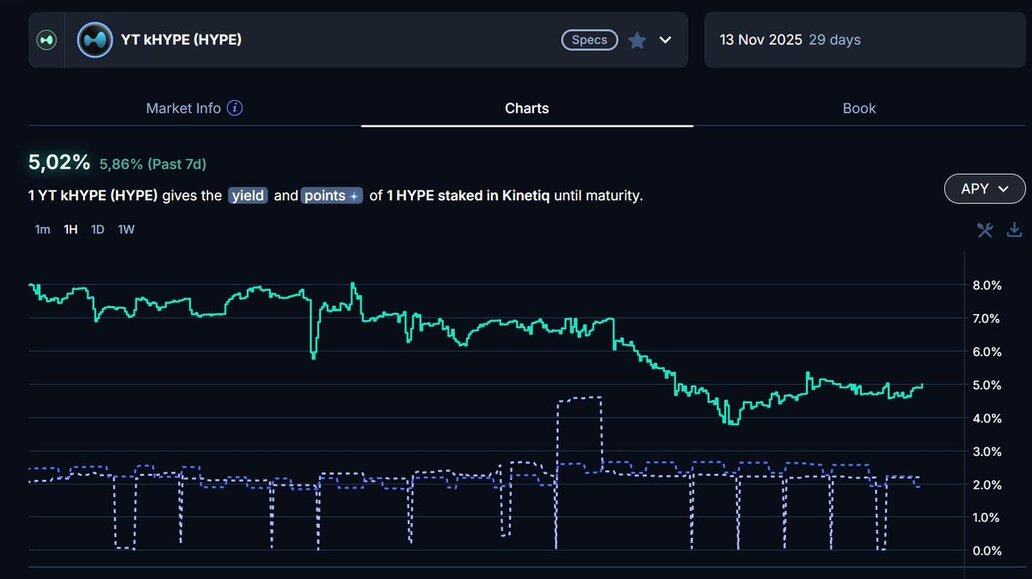Screen dimensions: 1032x579
Task: Switch to the Market Info tab
Action: pyautogui.click(x=184, y=108)
